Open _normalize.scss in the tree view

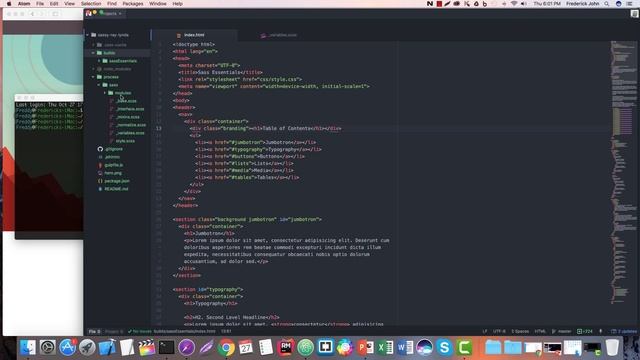point(131,125)
